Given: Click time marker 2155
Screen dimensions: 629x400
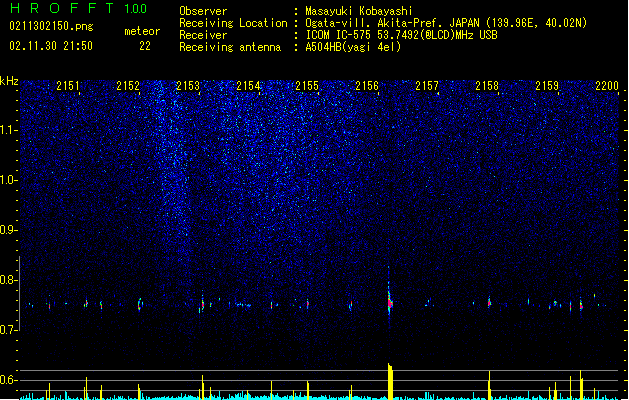Looking at the screenshot, I should [x=307, y=85].
